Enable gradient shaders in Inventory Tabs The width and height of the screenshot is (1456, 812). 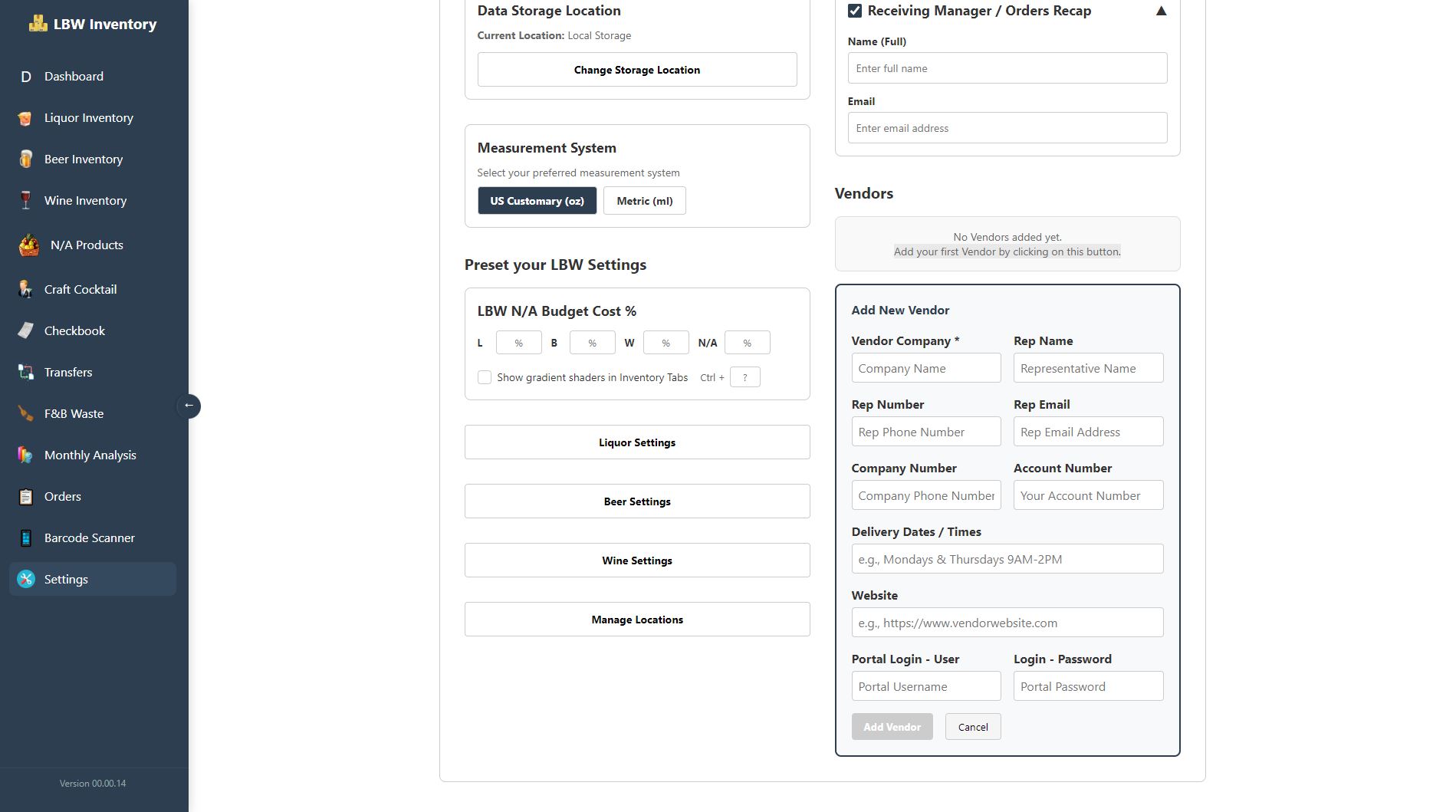[x=485, y=378]
